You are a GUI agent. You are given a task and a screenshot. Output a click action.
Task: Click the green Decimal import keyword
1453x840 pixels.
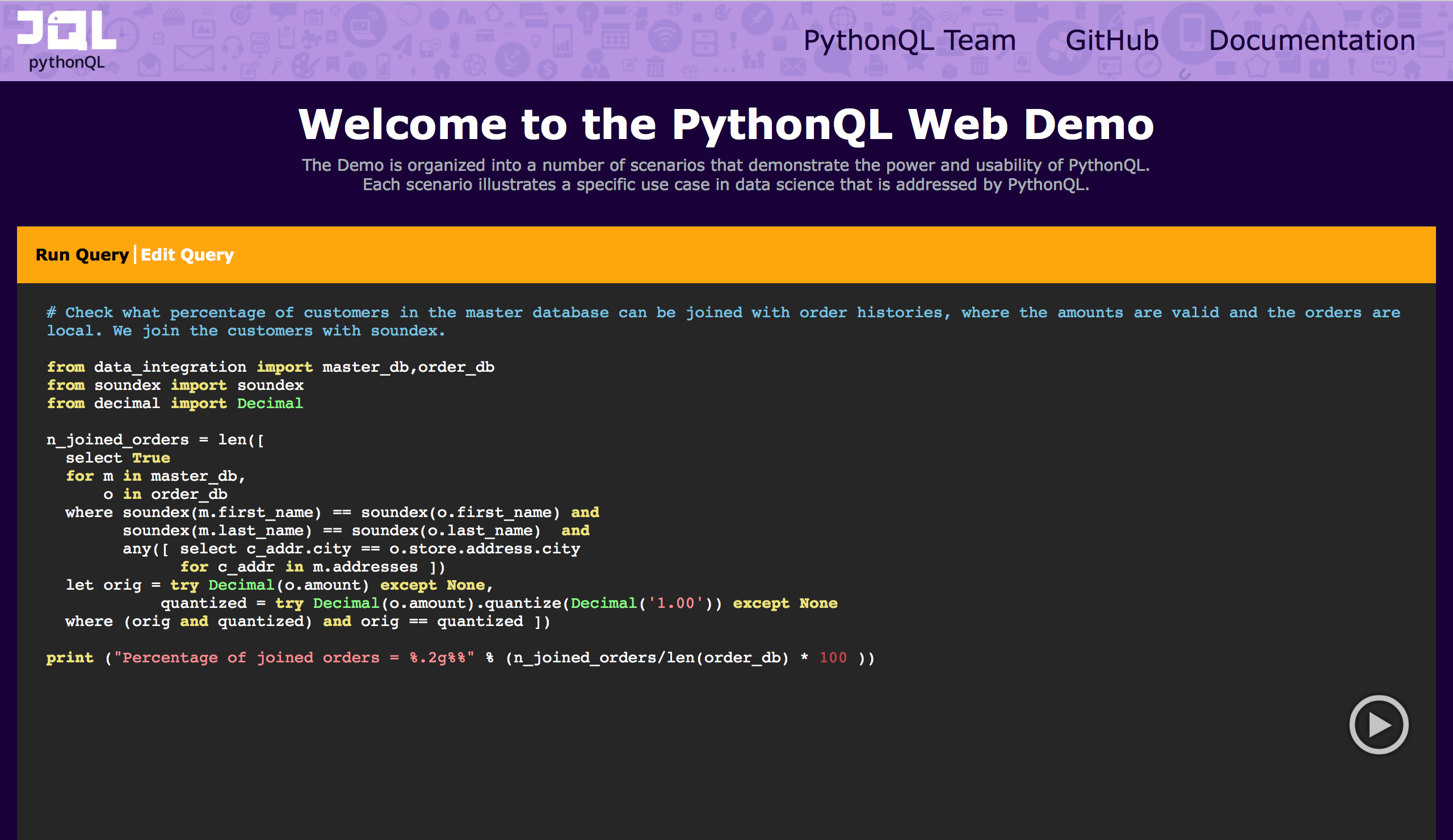tap(269, 404)
